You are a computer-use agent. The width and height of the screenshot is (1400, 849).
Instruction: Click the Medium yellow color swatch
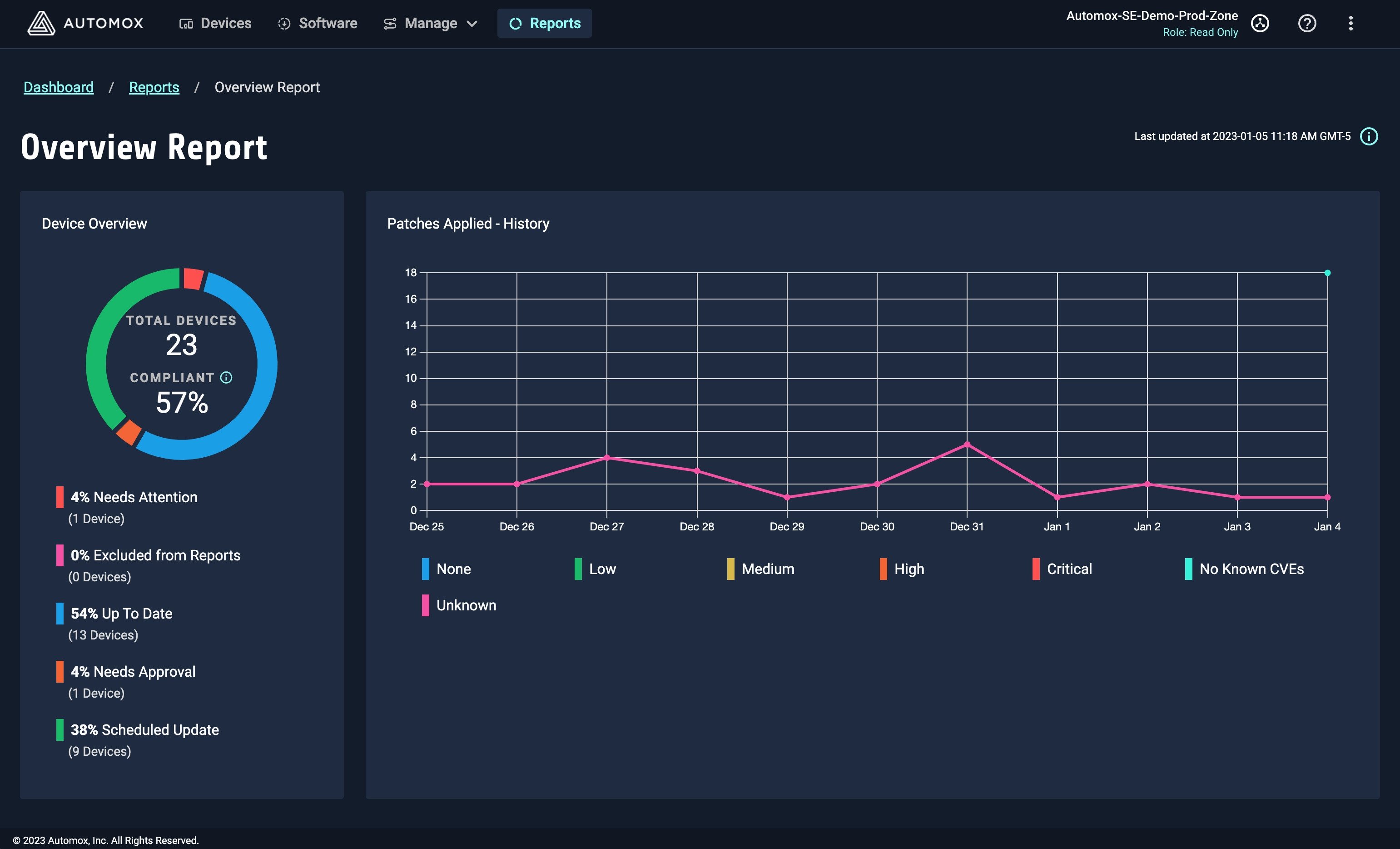(x=731, y=569)
